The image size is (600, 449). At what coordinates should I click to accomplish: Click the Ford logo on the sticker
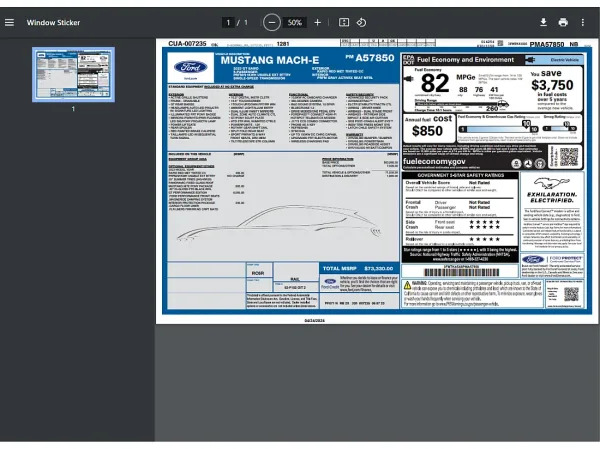click(191, 68)
